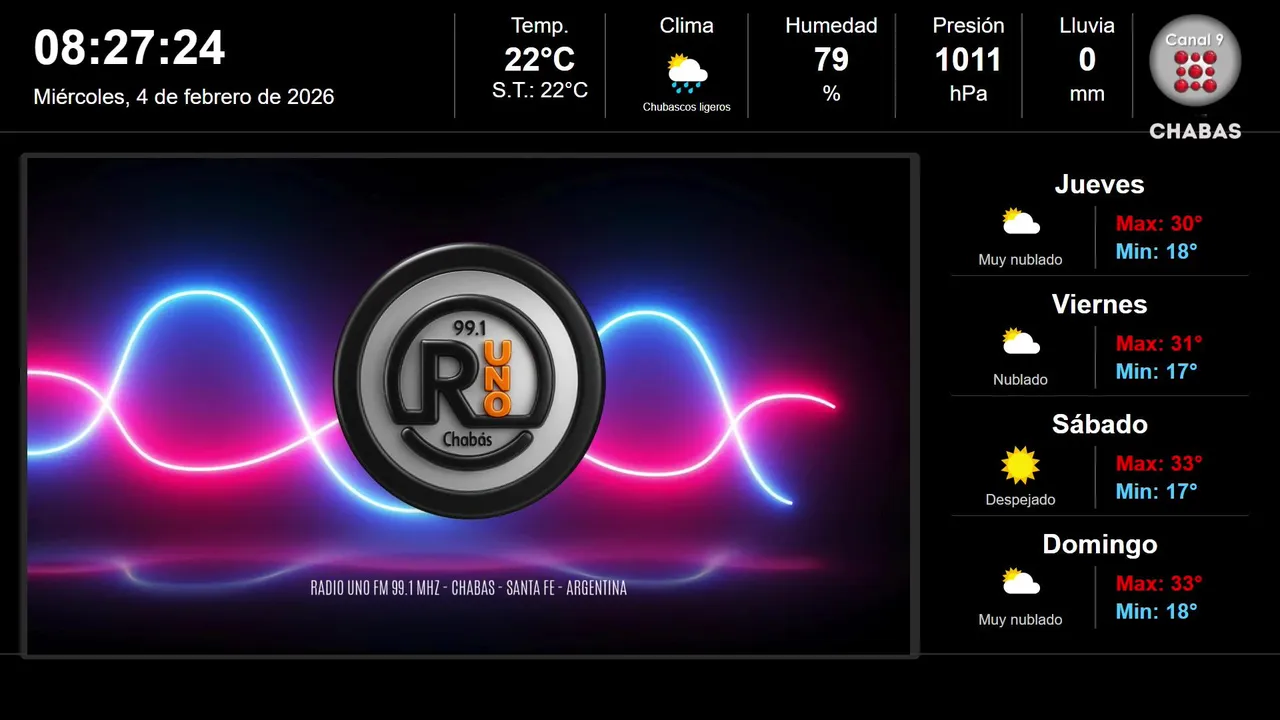Click Sábado Min: 17° value
This screenshot has width=1280, height=720.
coord(1157,491)
